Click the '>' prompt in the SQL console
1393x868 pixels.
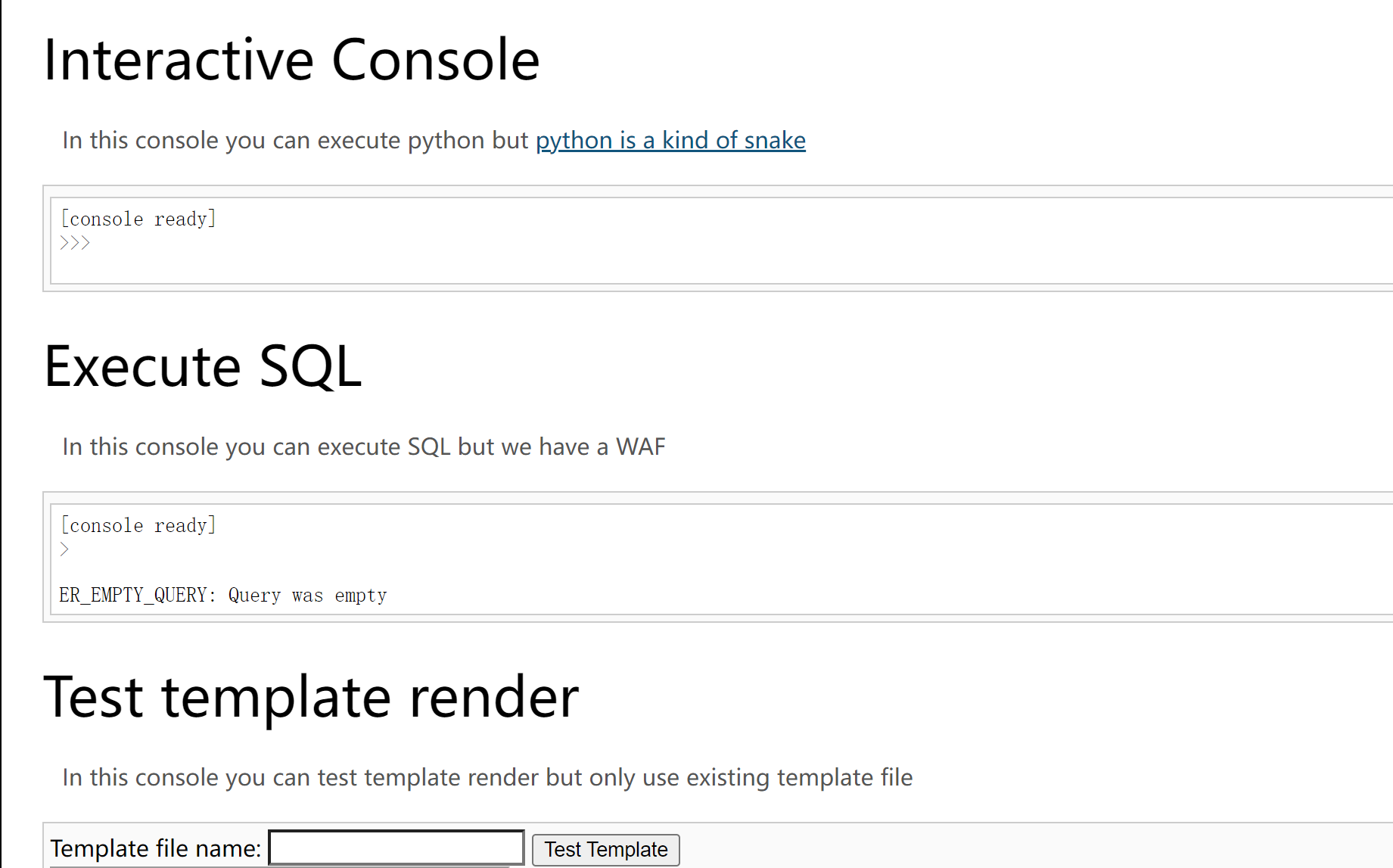coord(64,549)
